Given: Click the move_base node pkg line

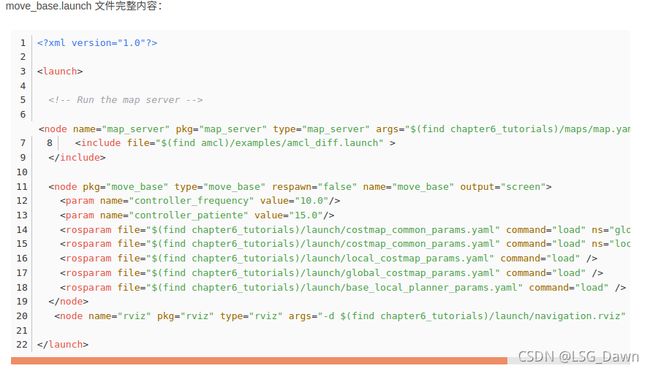Looking at the screenshot, I should pos(300,187).
